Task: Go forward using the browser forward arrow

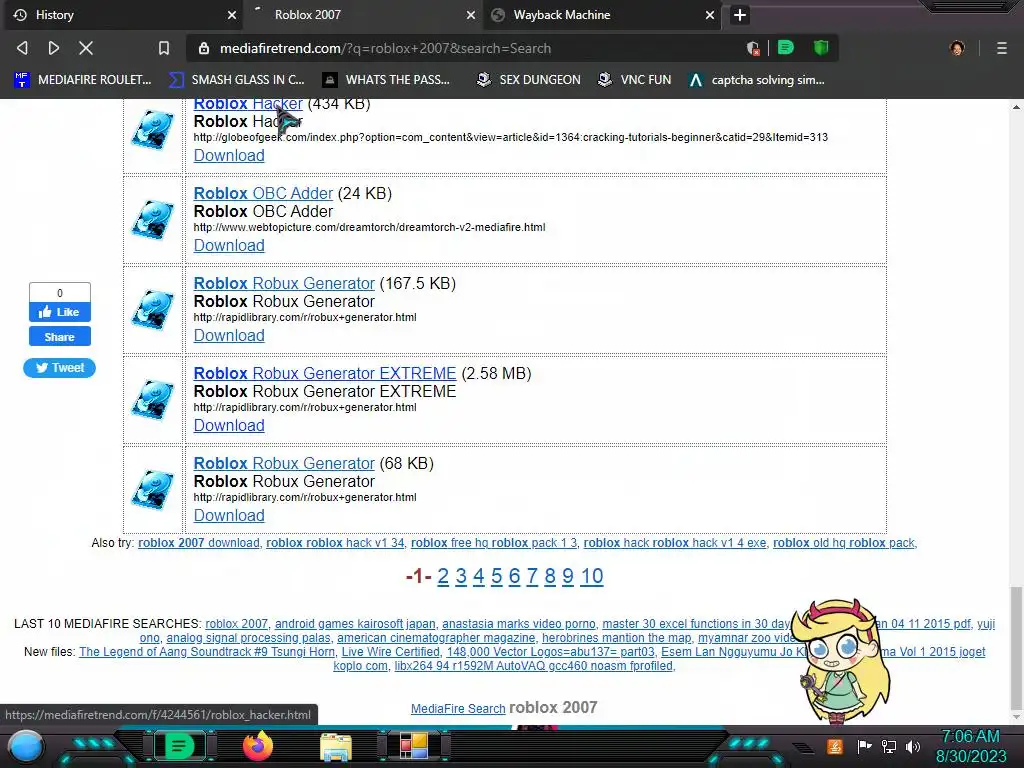Action: click(54, 48)
